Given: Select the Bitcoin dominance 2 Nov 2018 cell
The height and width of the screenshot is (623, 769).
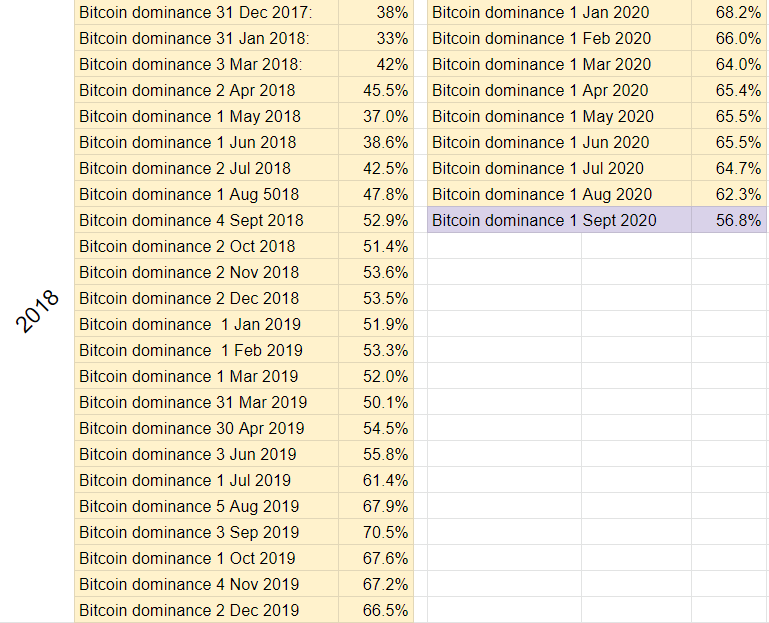Looking at the screenshot, I should tap(206, 272).
